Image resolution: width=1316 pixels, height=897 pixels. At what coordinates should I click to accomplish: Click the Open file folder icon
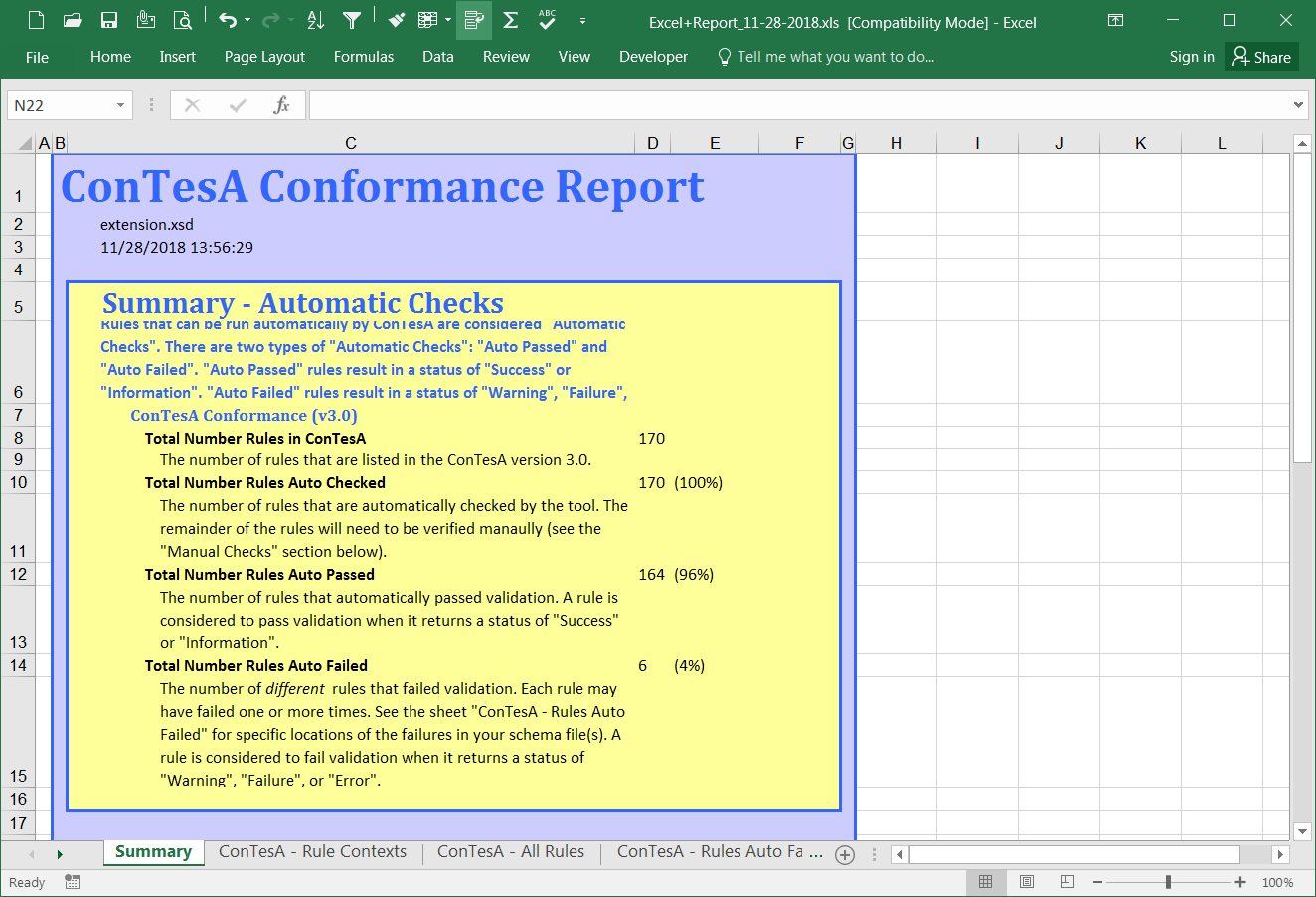[x=73, y=20]
